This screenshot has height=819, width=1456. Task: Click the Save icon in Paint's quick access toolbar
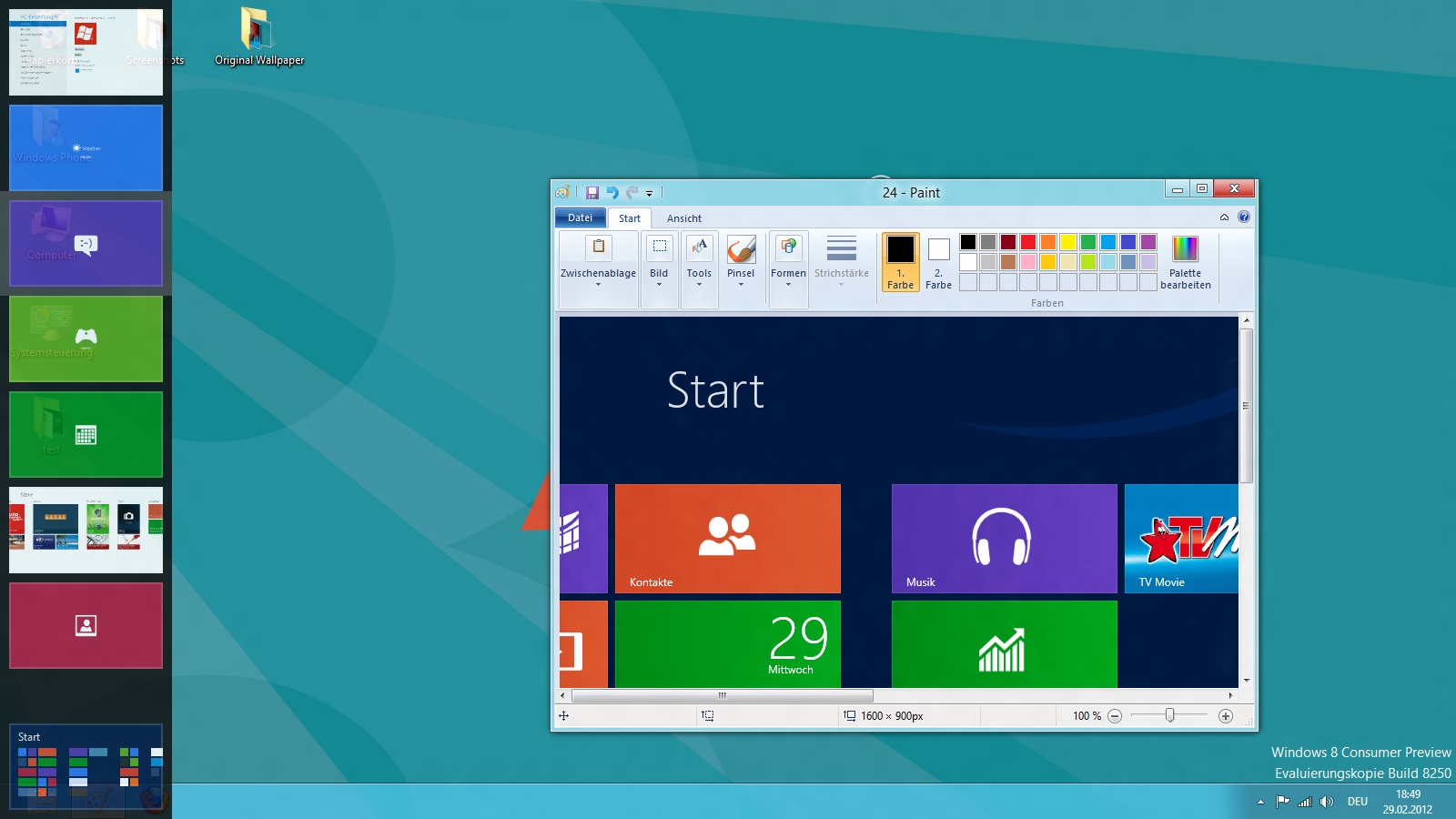(591, 193)
